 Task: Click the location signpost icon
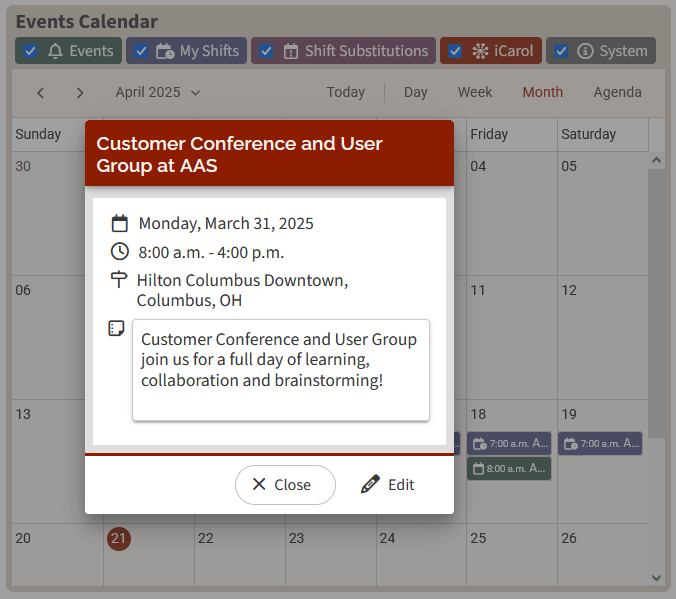(x=119, y=280)
